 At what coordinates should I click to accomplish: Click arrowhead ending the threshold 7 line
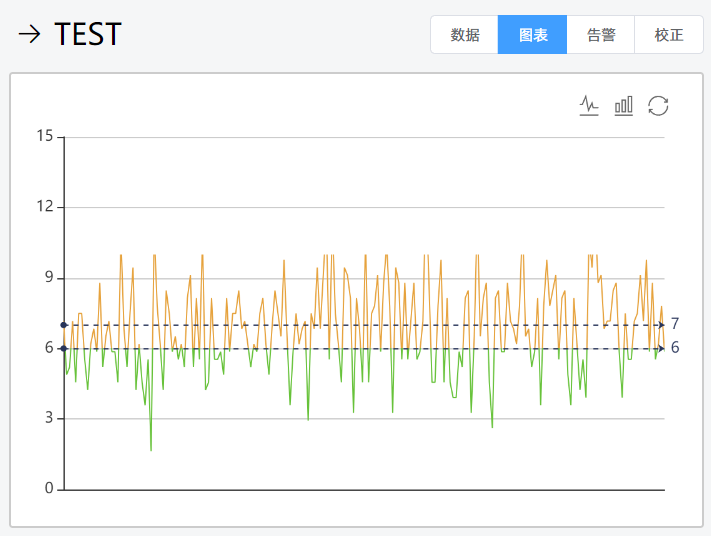tap(661, 325)
